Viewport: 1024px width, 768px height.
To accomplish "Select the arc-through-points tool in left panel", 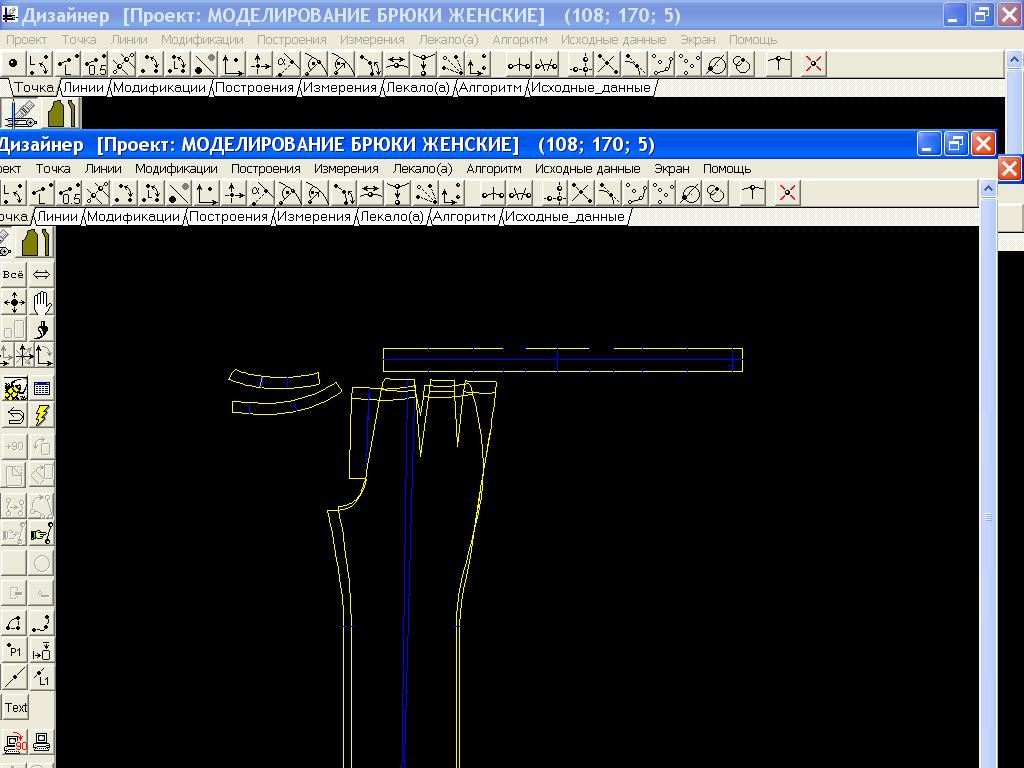I will [x=13, y=624].
